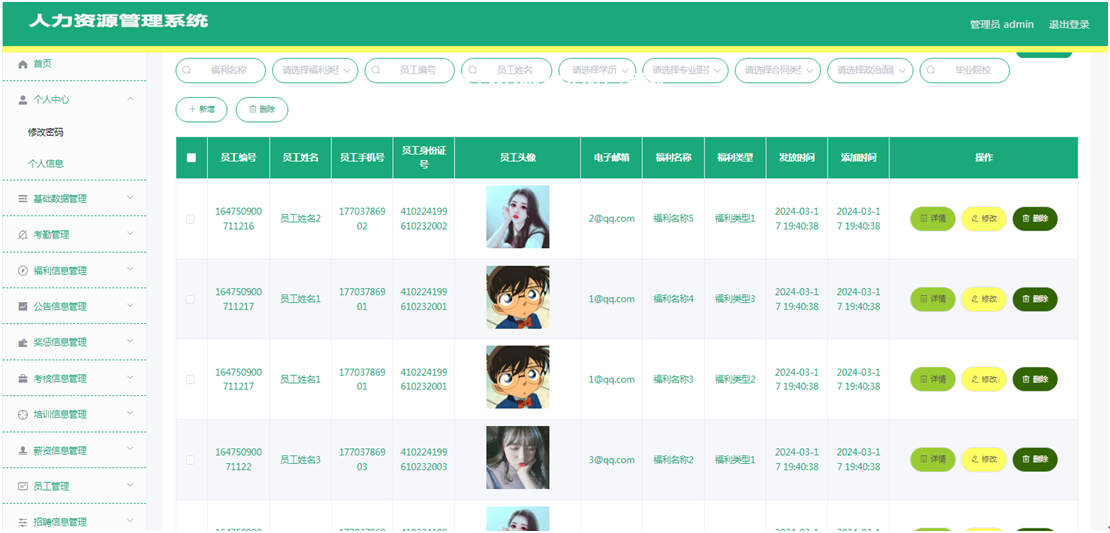Click the bell icon beside 考勤管理

tap(22, 235)
